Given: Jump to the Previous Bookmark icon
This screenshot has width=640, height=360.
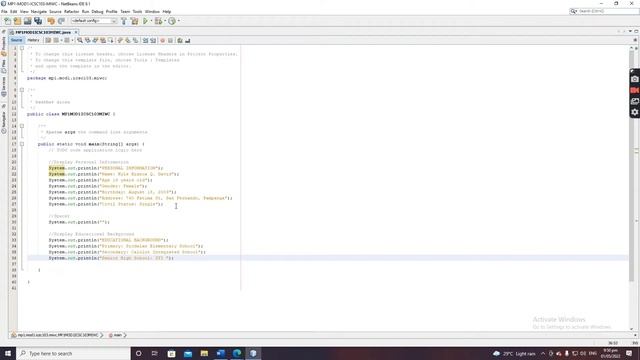Looking at the screenshot, I should 120,40.
